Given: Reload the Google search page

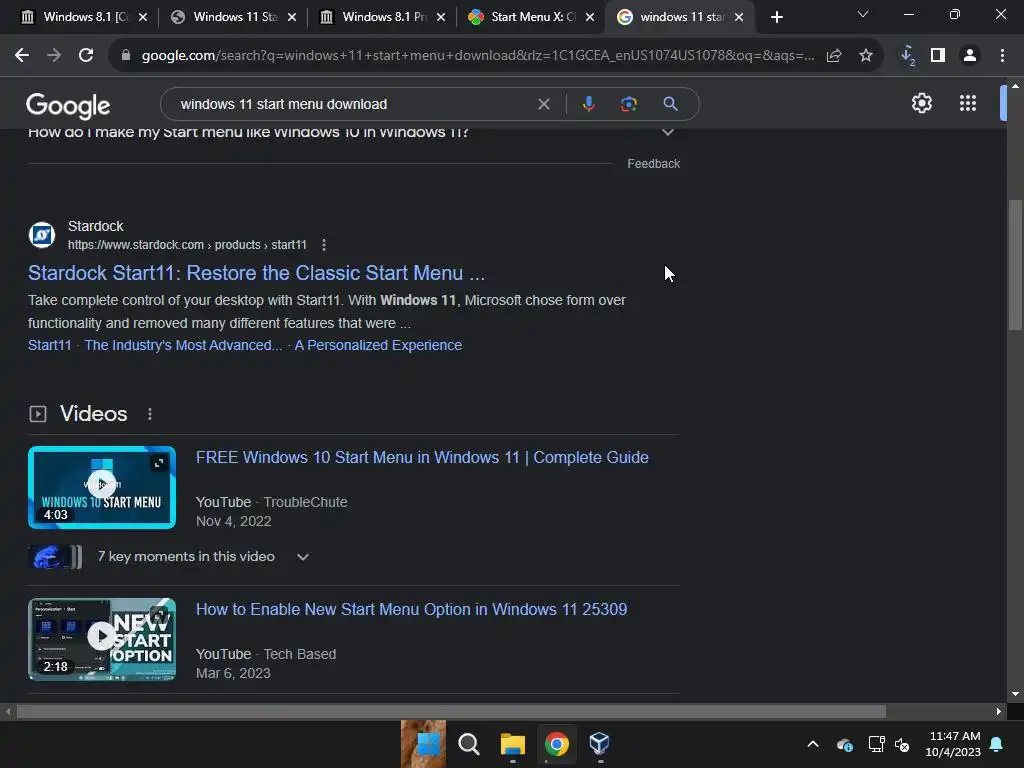Looking at the screenshot, I should pyautogui.click(x=86, y=56).
